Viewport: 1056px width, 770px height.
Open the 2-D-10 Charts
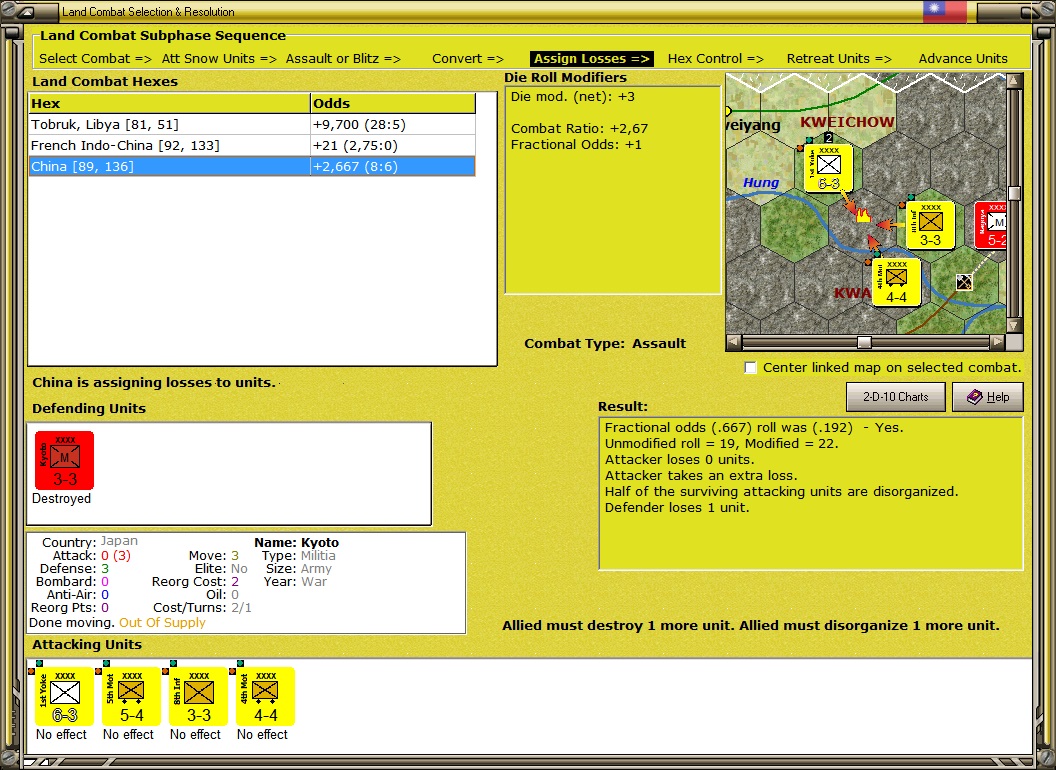coord(895,397)
